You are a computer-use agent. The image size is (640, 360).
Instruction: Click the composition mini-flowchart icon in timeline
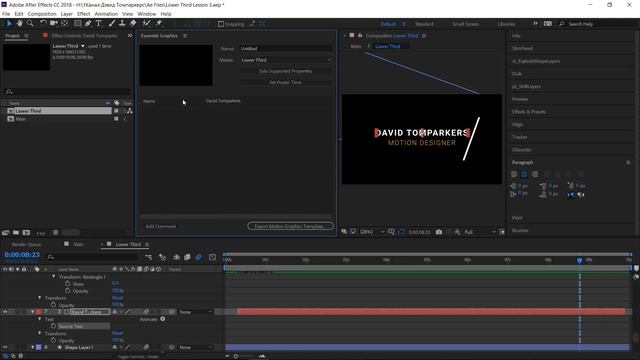pos(149,257)
